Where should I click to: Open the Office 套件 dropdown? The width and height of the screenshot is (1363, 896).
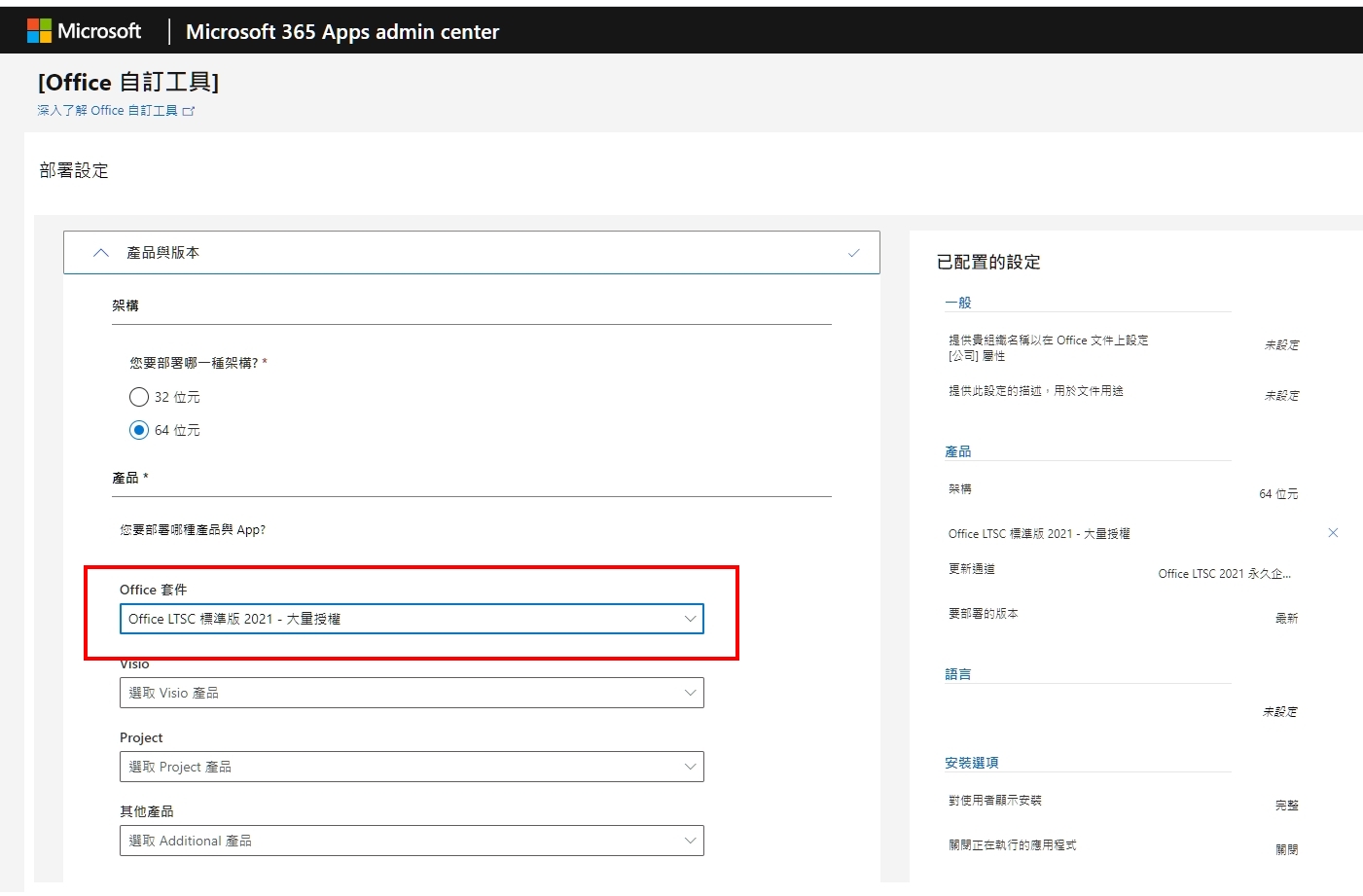[411, 619]
